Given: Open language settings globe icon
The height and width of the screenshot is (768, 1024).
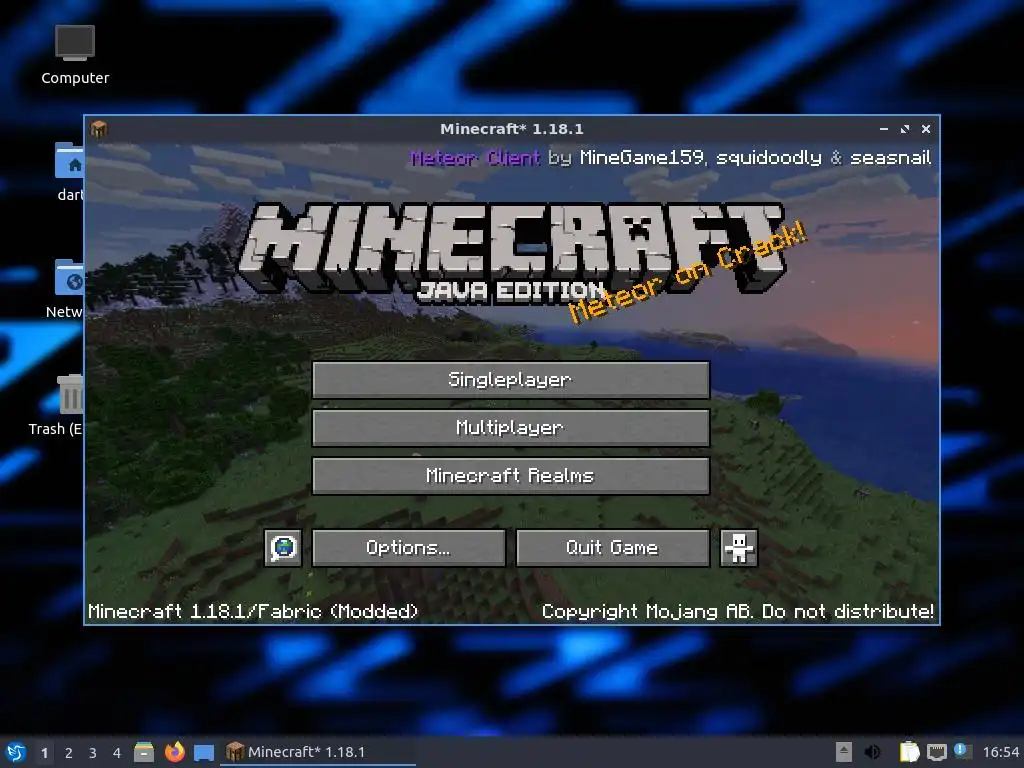Looking at the screenshot, I should pyautogui.click(x=283, y=547).
